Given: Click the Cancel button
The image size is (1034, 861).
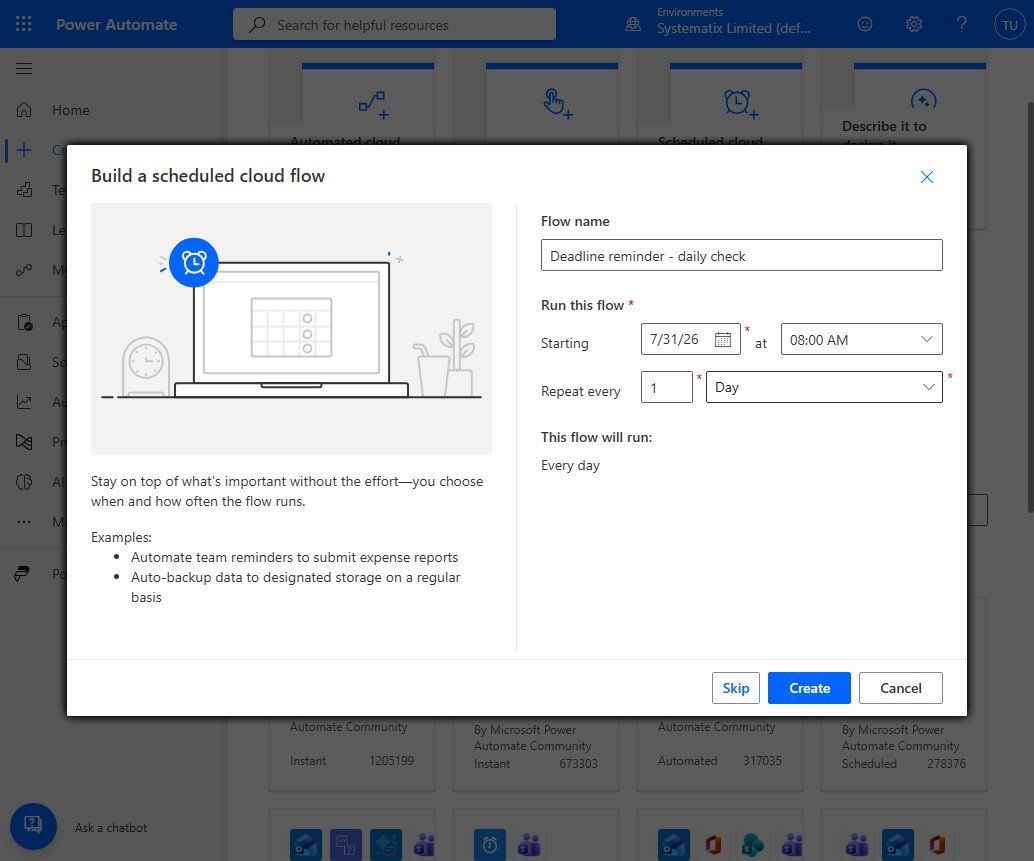Looking at the screenshot, I should coord(900,688).
